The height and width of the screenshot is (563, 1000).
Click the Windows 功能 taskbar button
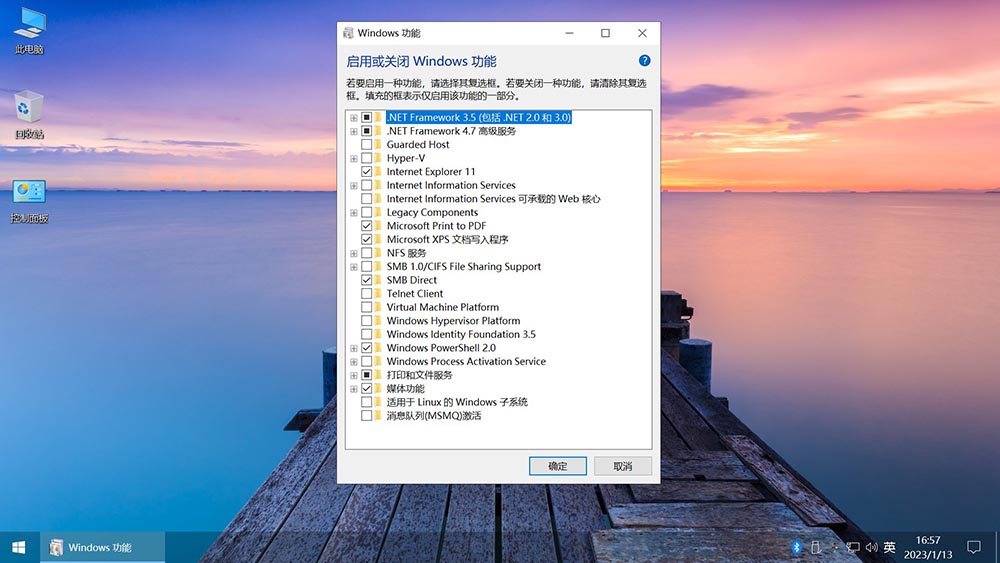click(x=103, y=547)
